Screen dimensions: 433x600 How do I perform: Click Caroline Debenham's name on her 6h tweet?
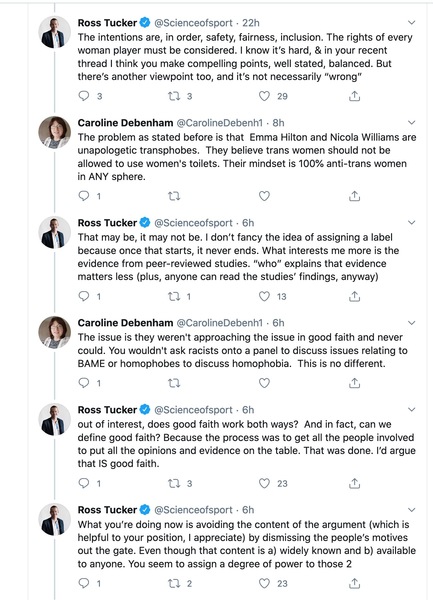(125, 323)
